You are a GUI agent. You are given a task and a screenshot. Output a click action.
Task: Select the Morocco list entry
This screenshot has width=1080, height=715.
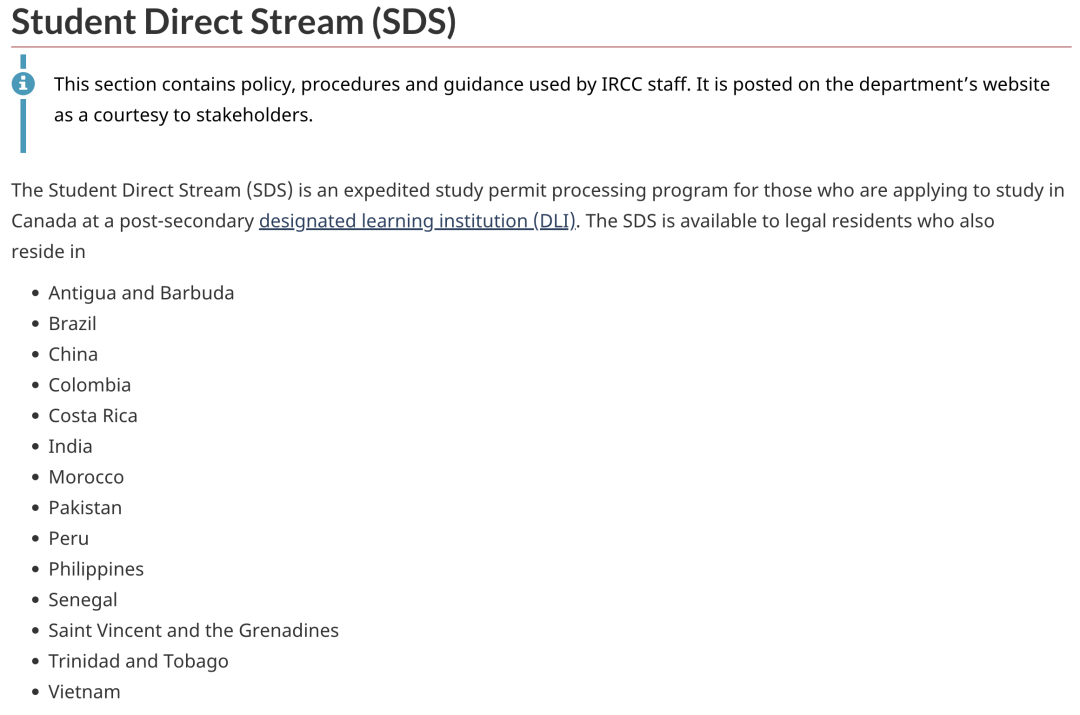point(86,477)
